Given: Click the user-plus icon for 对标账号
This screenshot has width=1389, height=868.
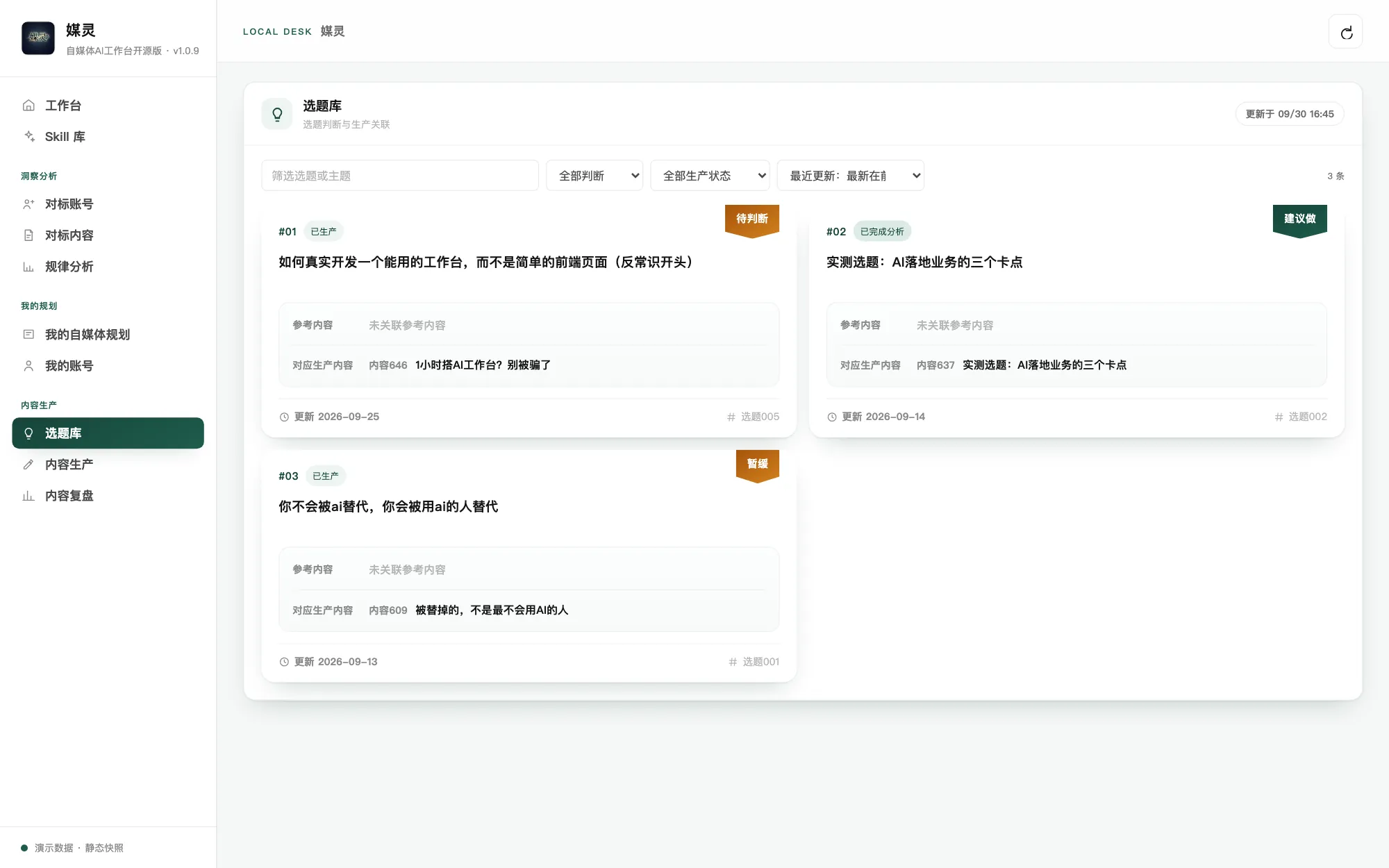Looking at the screenshot, I should (28, 204).
